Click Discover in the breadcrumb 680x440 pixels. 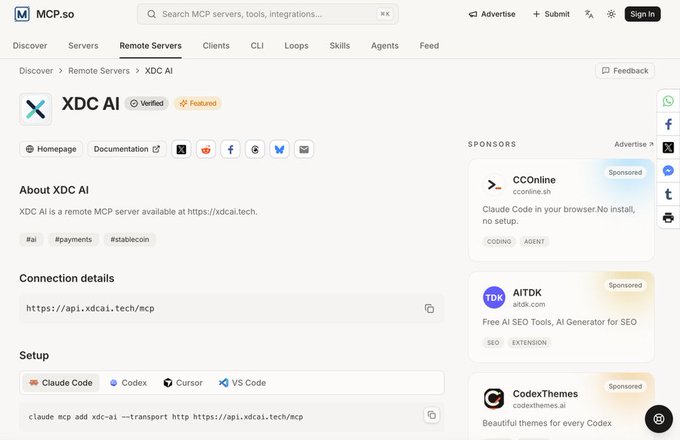point(36,71)
